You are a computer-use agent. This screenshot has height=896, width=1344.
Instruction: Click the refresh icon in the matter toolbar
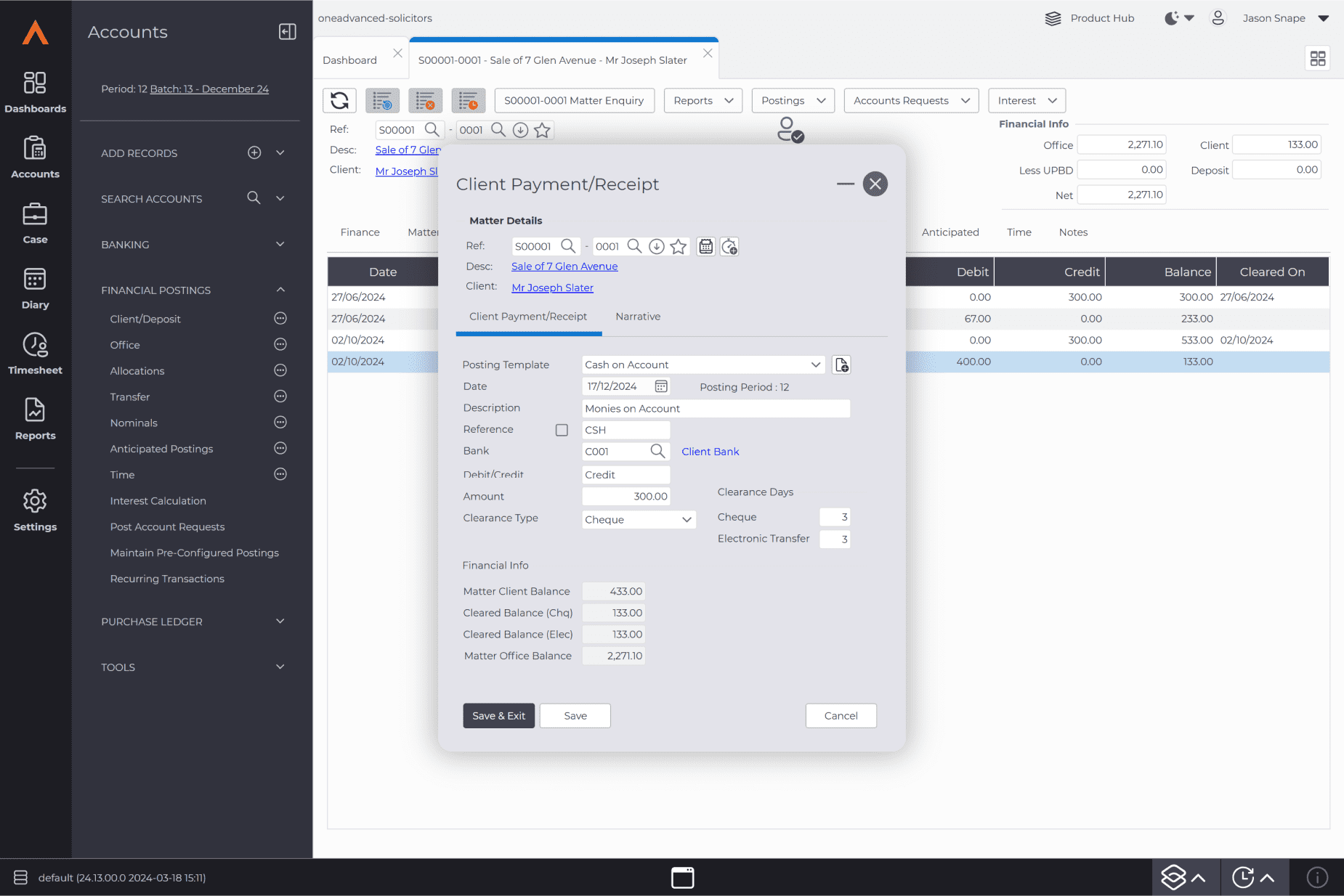(339, 100)
